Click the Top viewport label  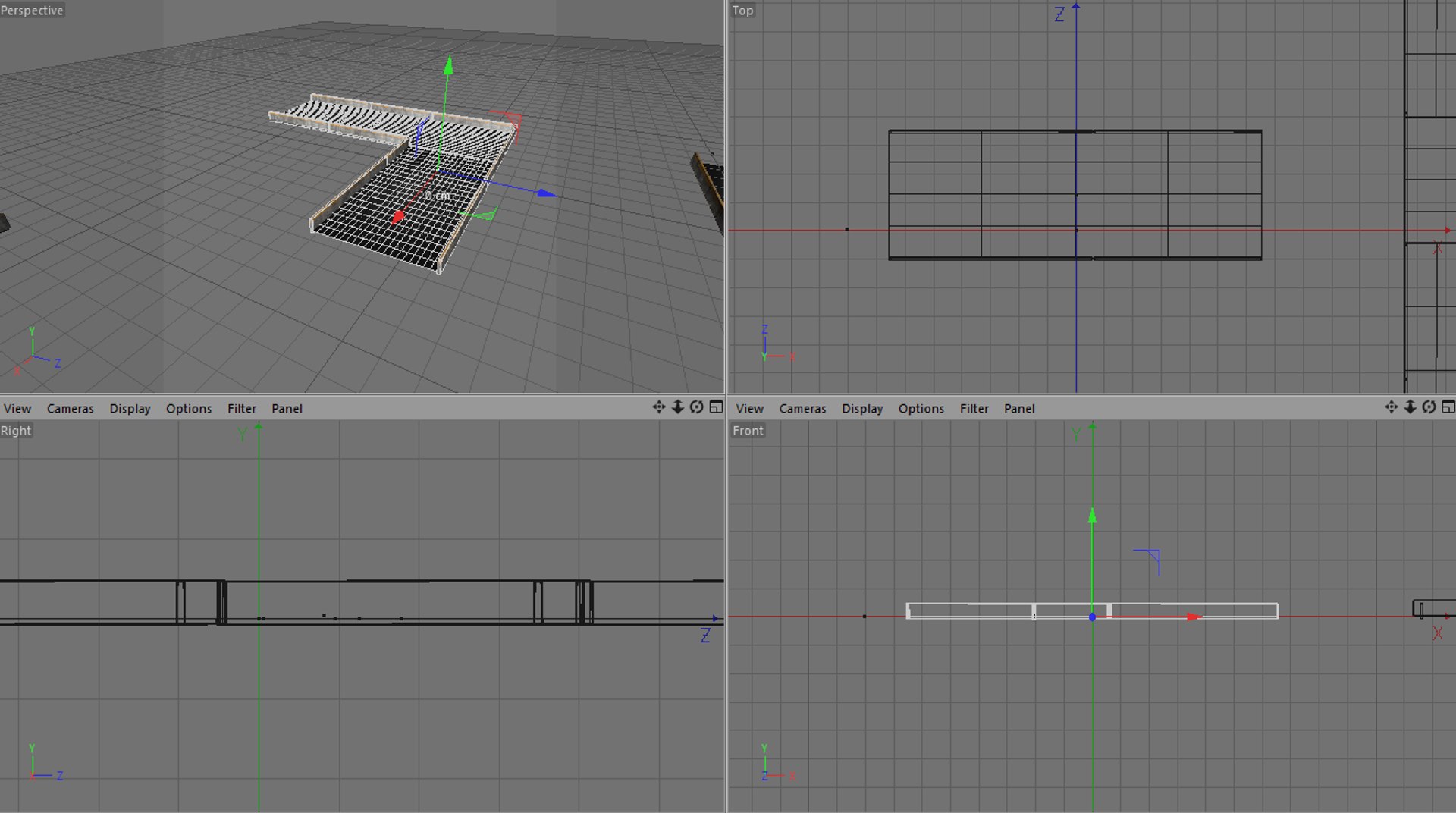[742, 11]
